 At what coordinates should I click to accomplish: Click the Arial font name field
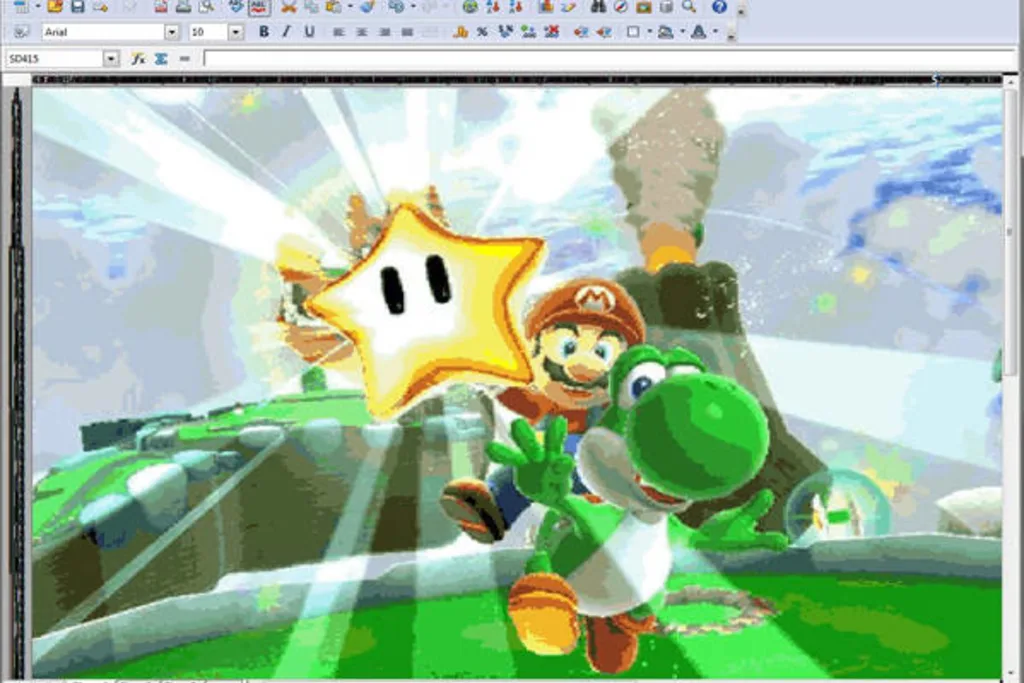[x=103, y=31]
